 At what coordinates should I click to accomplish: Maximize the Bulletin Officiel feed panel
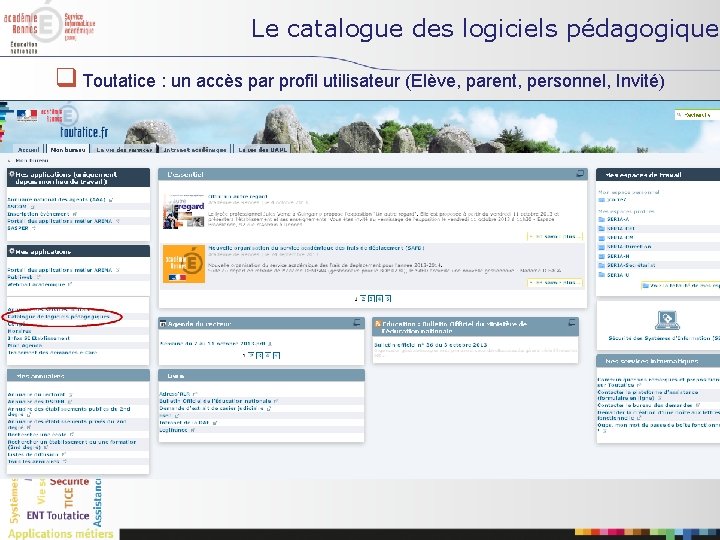572,323
